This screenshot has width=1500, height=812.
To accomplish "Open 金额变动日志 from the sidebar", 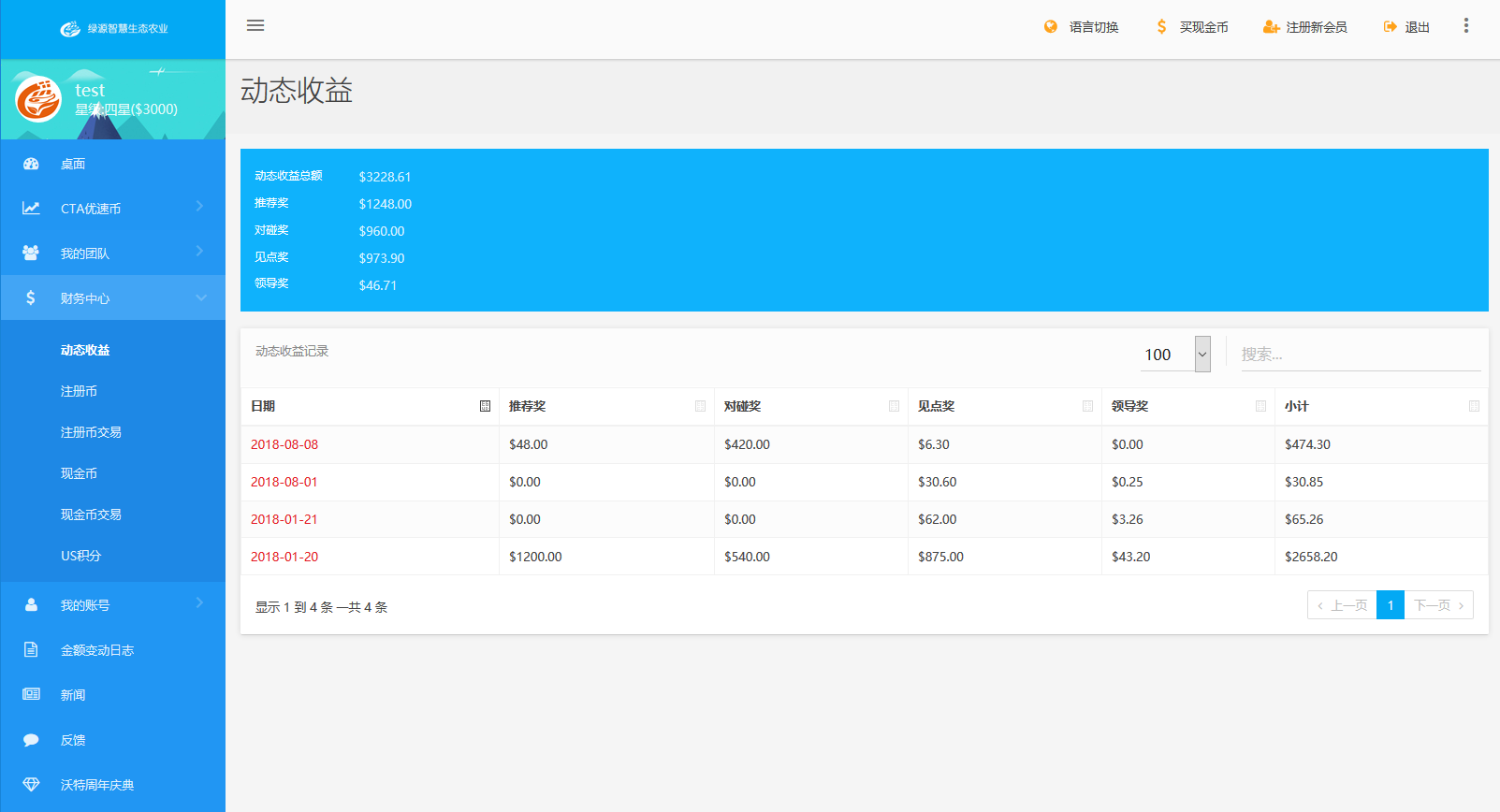I will point(97,650).
